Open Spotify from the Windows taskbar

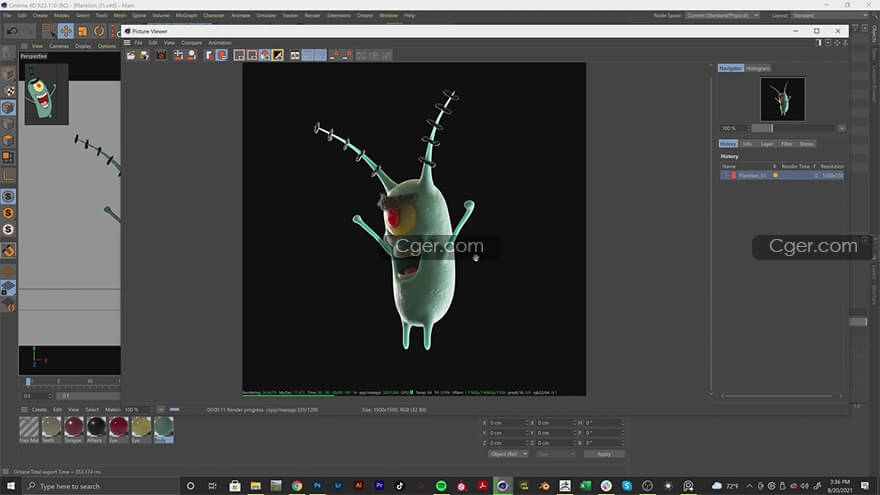coord(441,486)
